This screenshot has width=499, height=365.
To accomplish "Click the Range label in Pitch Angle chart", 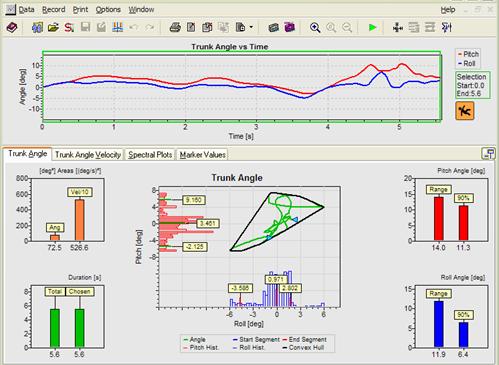I will 439,189.
